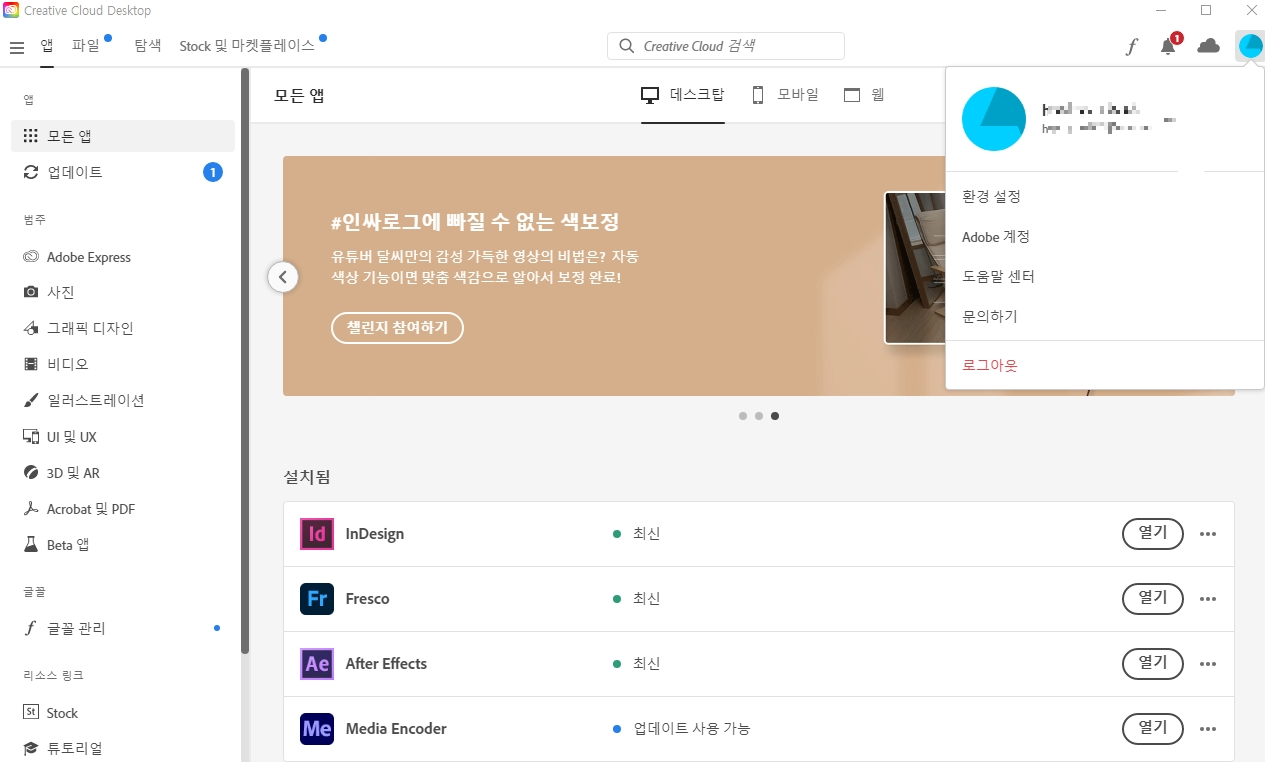Click the Creative Cloud search field
1265x762 pixels.
pyautogui.click(x=726, y=46)
